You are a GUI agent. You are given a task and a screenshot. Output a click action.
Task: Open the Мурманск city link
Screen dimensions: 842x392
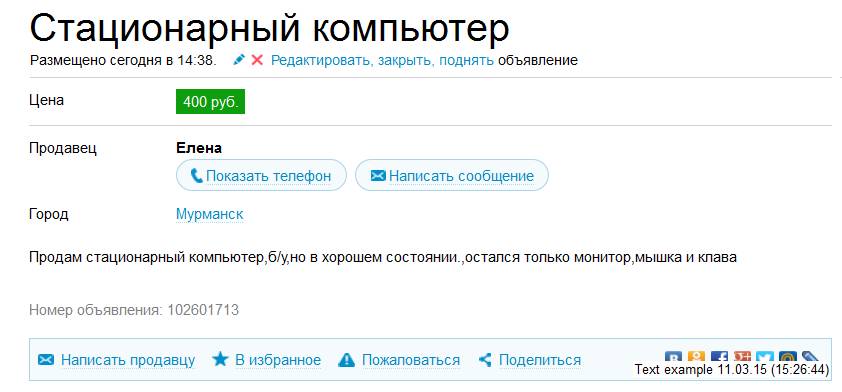[x=209, y=214]
